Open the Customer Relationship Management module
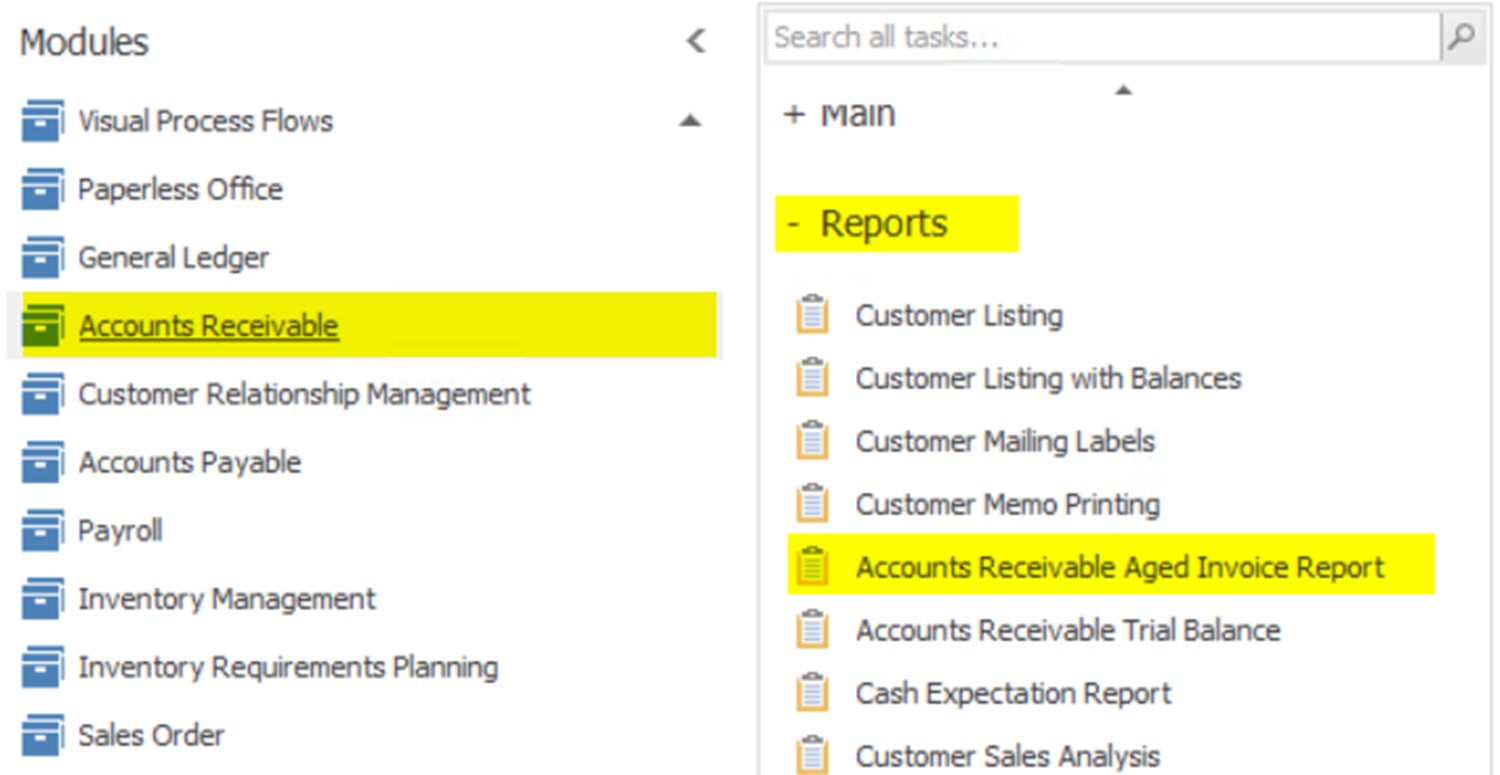The image size is (1500, 775). [x=304, y=394]
